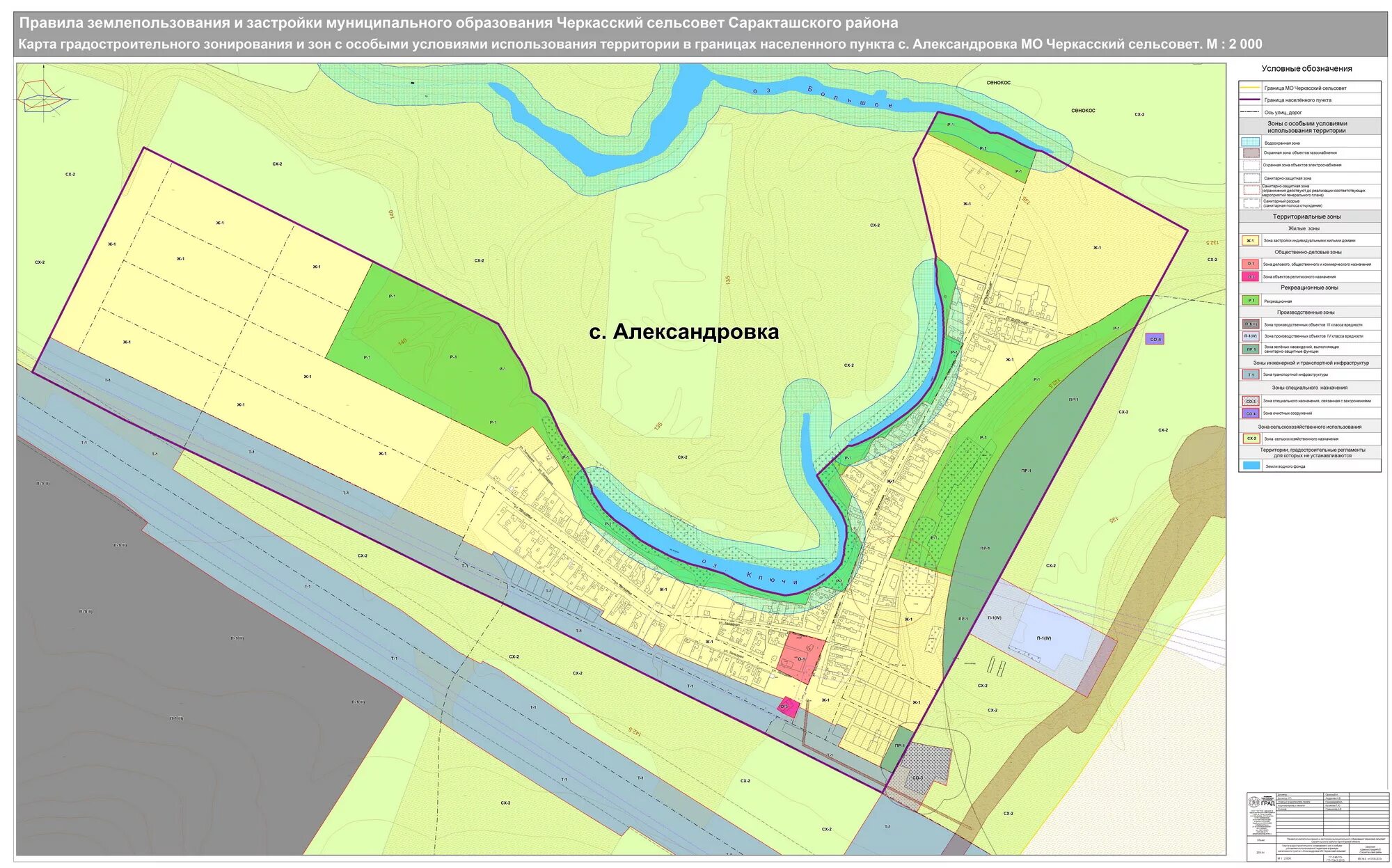
Task: Click the 'оз. Ключи' lake label
Action: click(x=750, y=573)
